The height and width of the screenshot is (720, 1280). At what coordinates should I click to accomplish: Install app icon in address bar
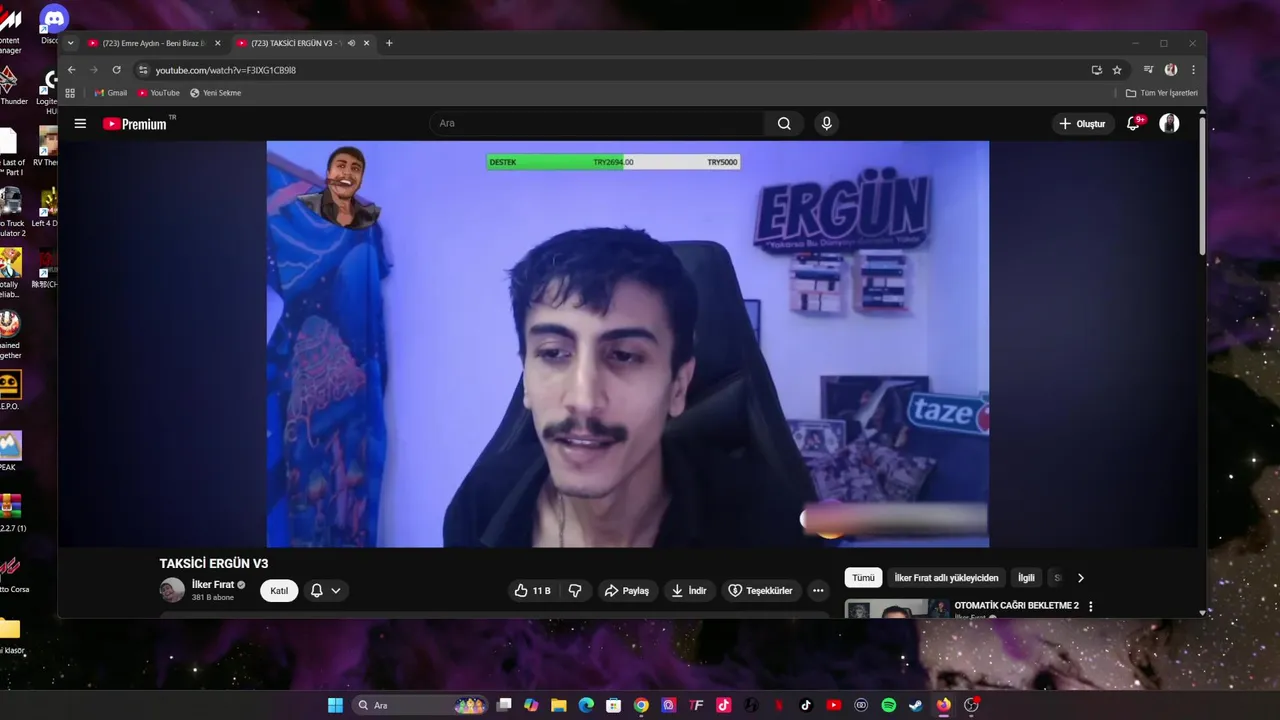[1097, 70]
